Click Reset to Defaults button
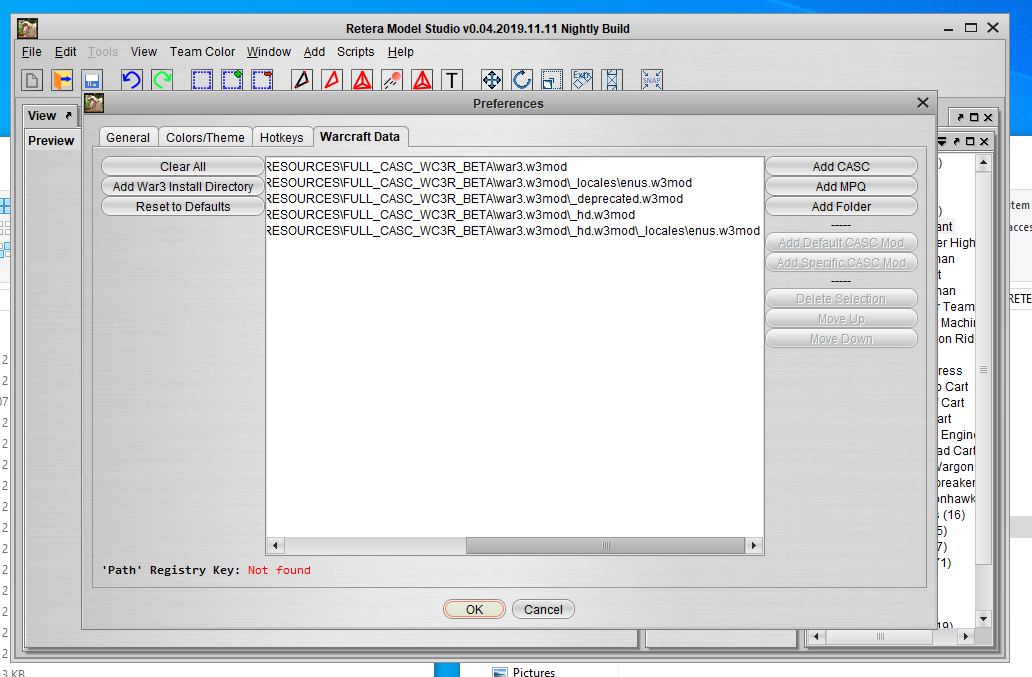This screenshot has height=677, width=1032. pos(183,207)
